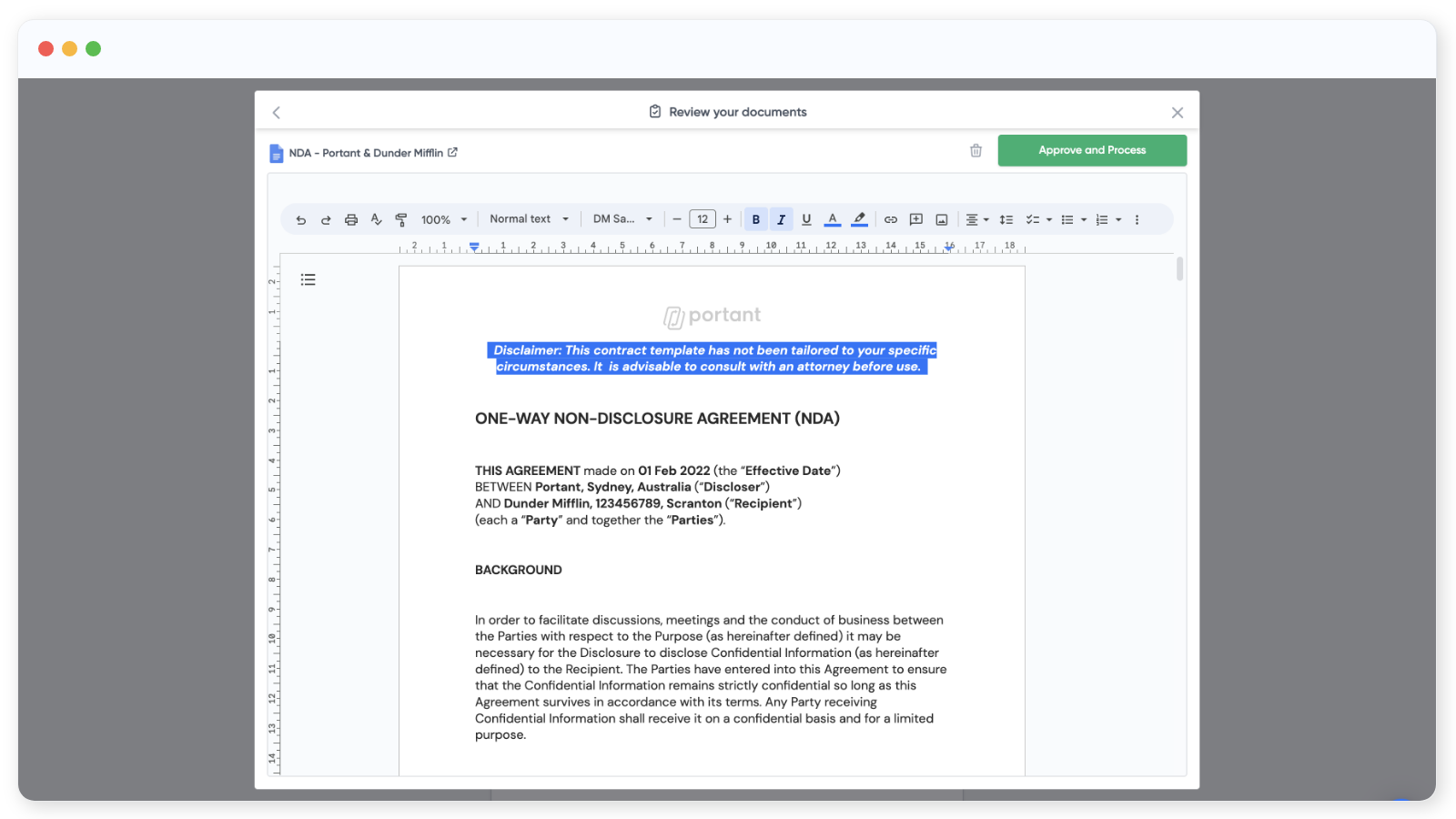Click the undo arrow in toolbar

[300, 220]
